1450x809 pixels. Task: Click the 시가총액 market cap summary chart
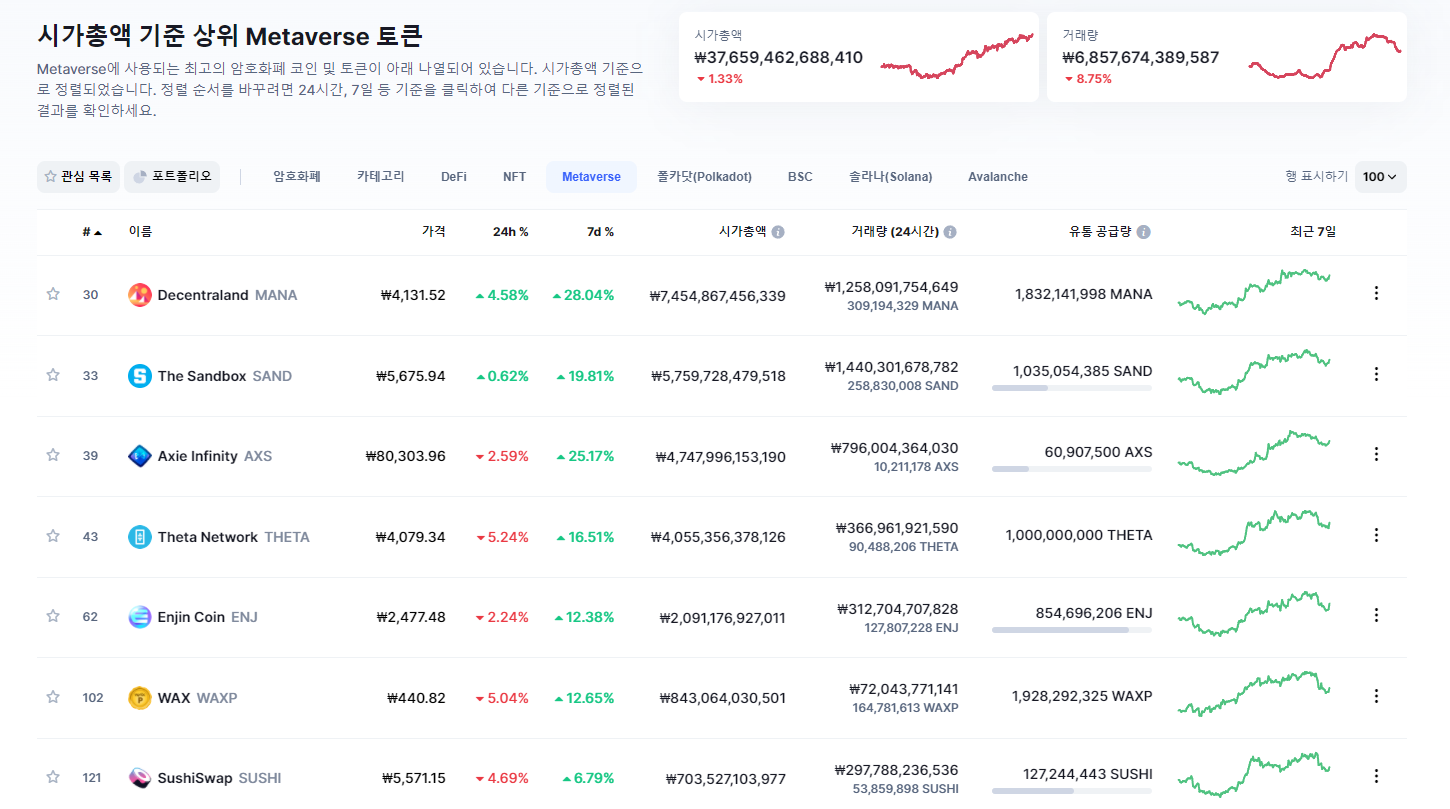click(x=957, y=56)
